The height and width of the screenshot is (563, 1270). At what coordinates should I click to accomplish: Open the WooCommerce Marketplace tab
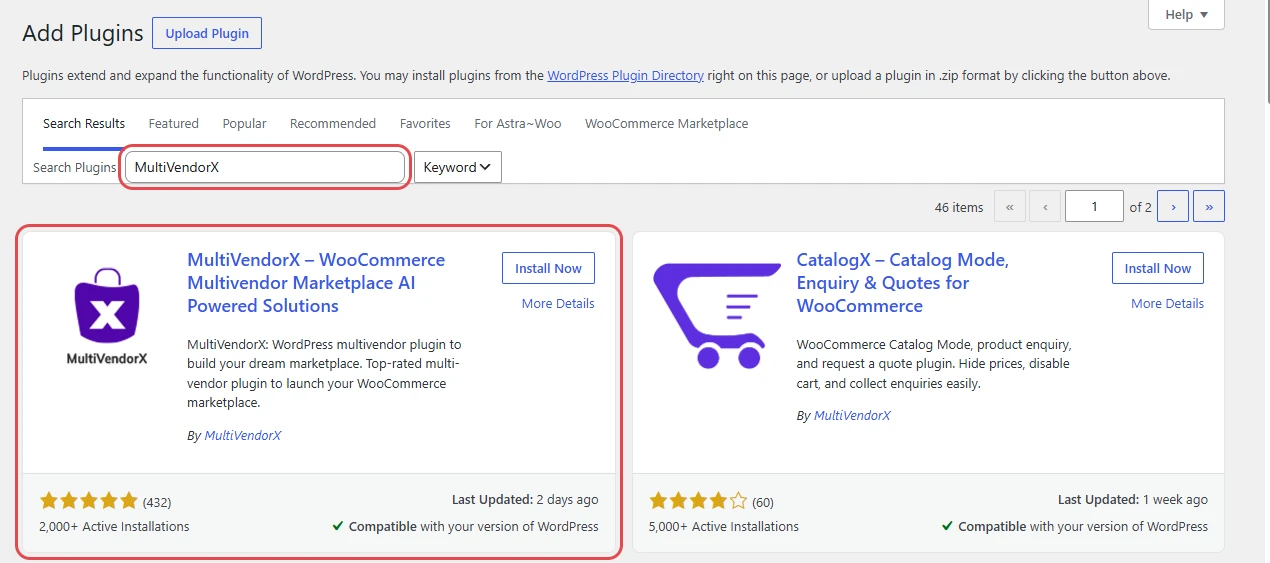click(x=667, y=124)
